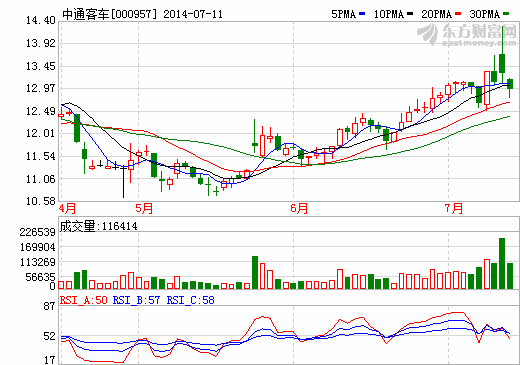Click the 14.40 price axis label
Image resolution: width=520 pixels, height=365 pixels.
[41, 21]
